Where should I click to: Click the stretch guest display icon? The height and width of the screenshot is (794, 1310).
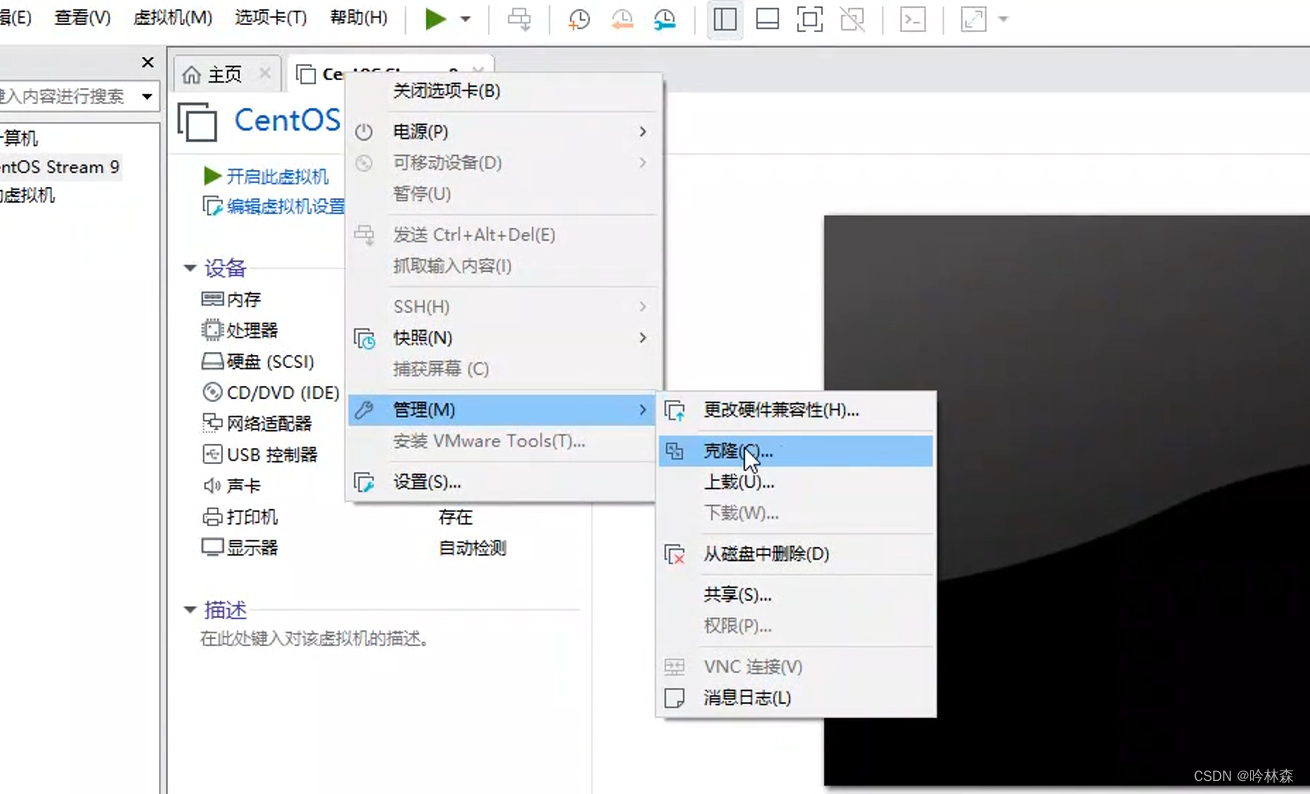[x=973, y=19]
